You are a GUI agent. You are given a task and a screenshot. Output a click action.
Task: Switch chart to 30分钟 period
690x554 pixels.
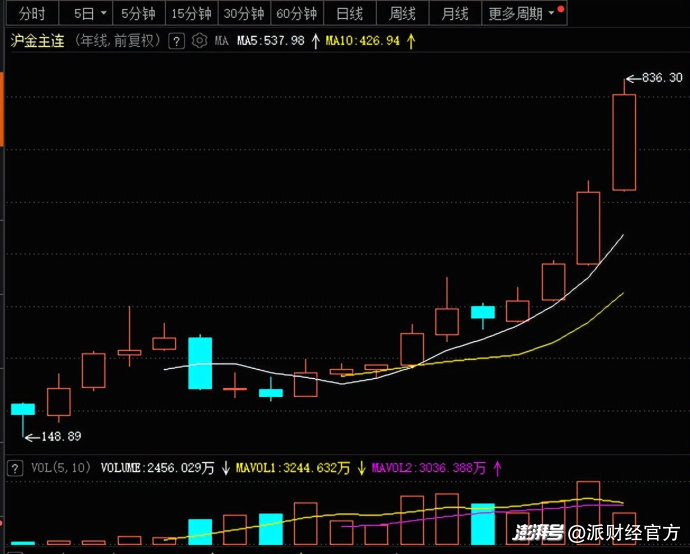(244, 14)
